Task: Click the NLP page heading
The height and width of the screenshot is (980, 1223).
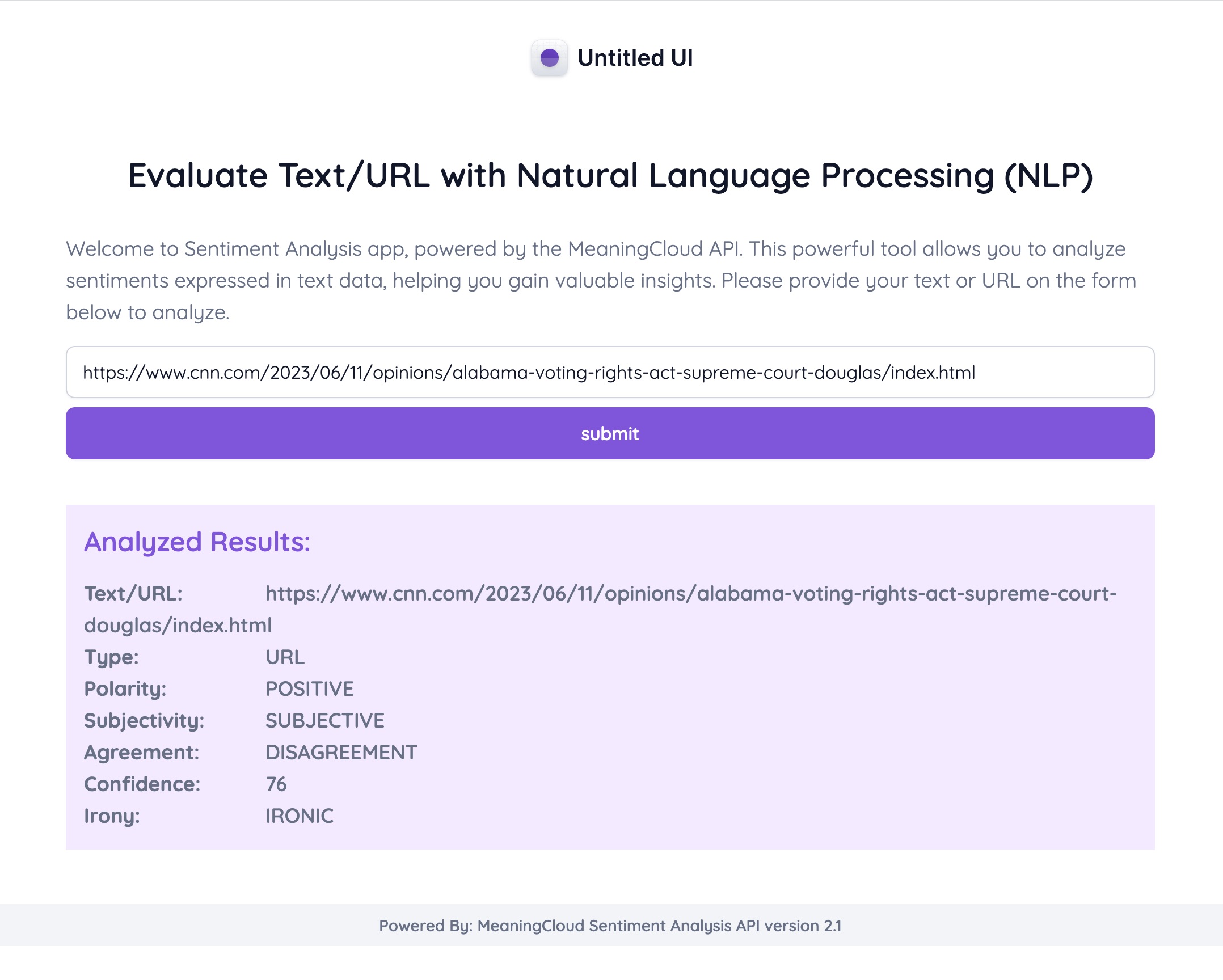Action: tap(610, 175)
